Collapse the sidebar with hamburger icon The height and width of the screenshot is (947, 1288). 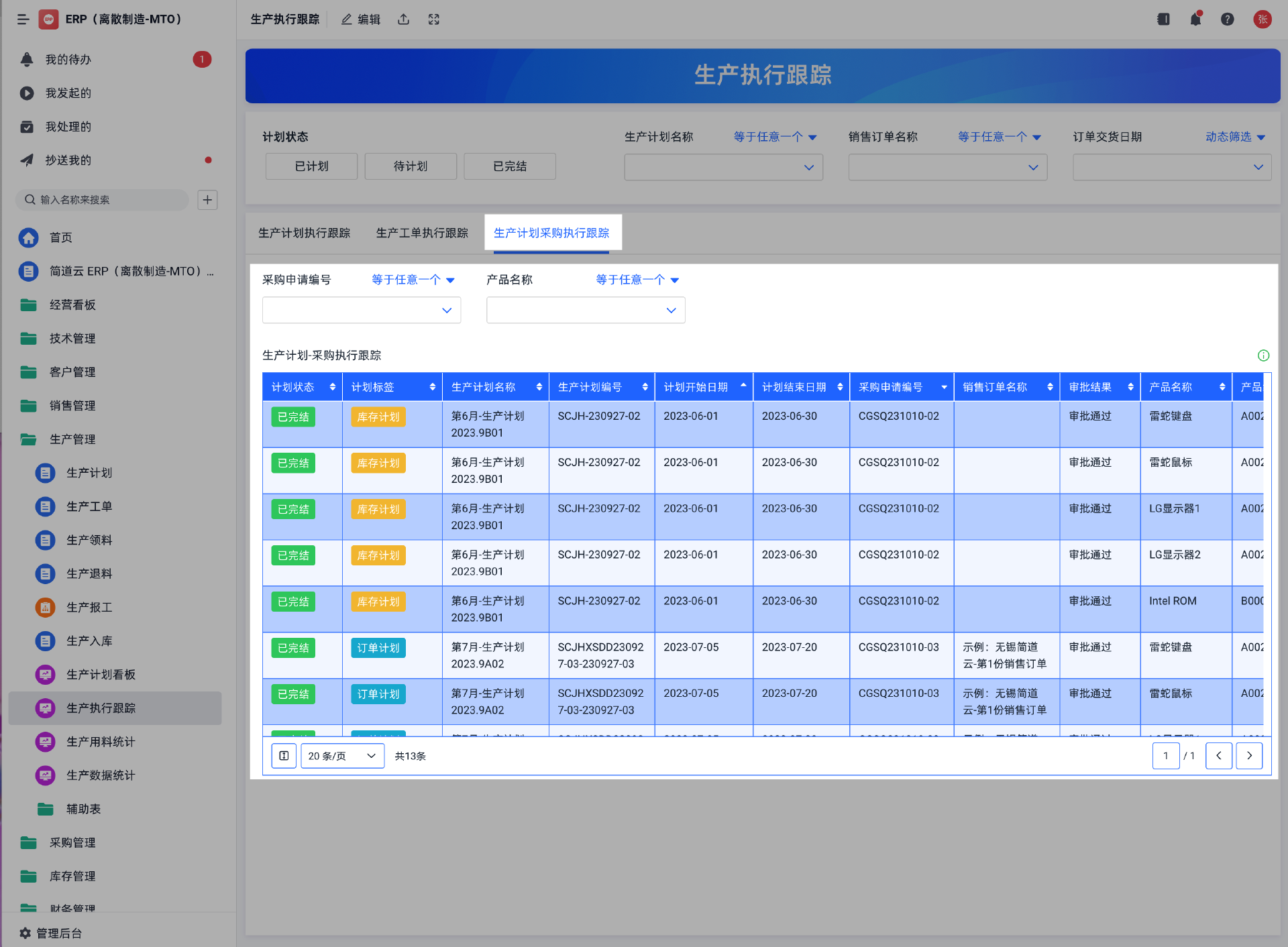pyautogui.click(x=23, y=19)
